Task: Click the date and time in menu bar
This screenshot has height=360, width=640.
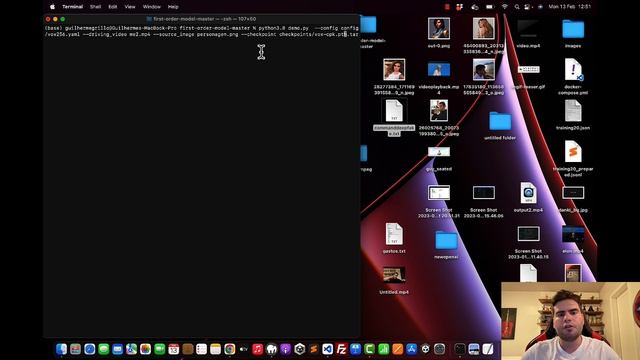Action: pyautogui.click(x=569, y=7)
